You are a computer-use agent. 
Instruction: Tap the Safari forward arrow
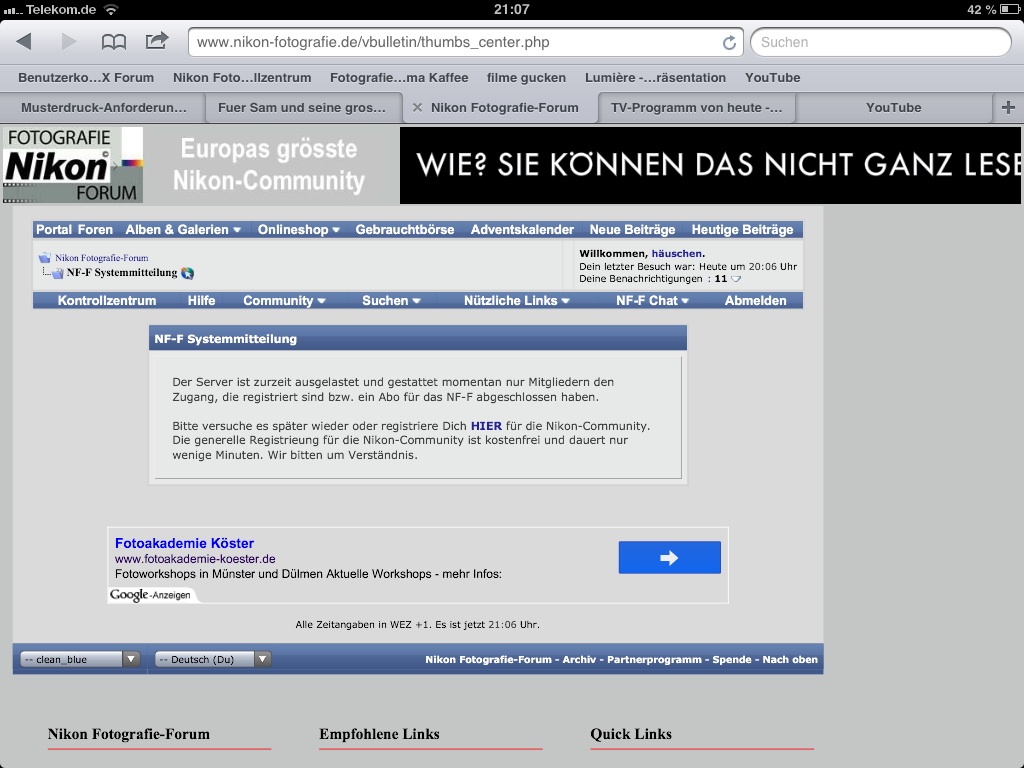click(69, 42)
